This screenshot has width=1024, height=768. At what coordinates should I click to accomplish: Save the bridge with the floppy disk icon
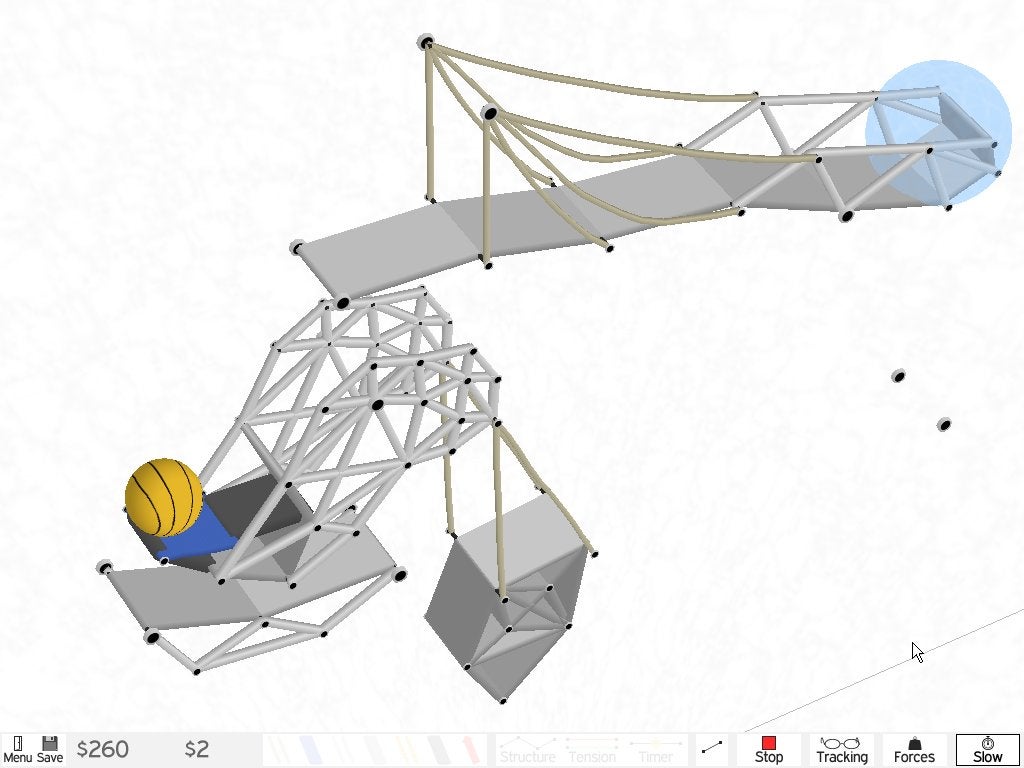pyautogui.click(x=50, y=750)
